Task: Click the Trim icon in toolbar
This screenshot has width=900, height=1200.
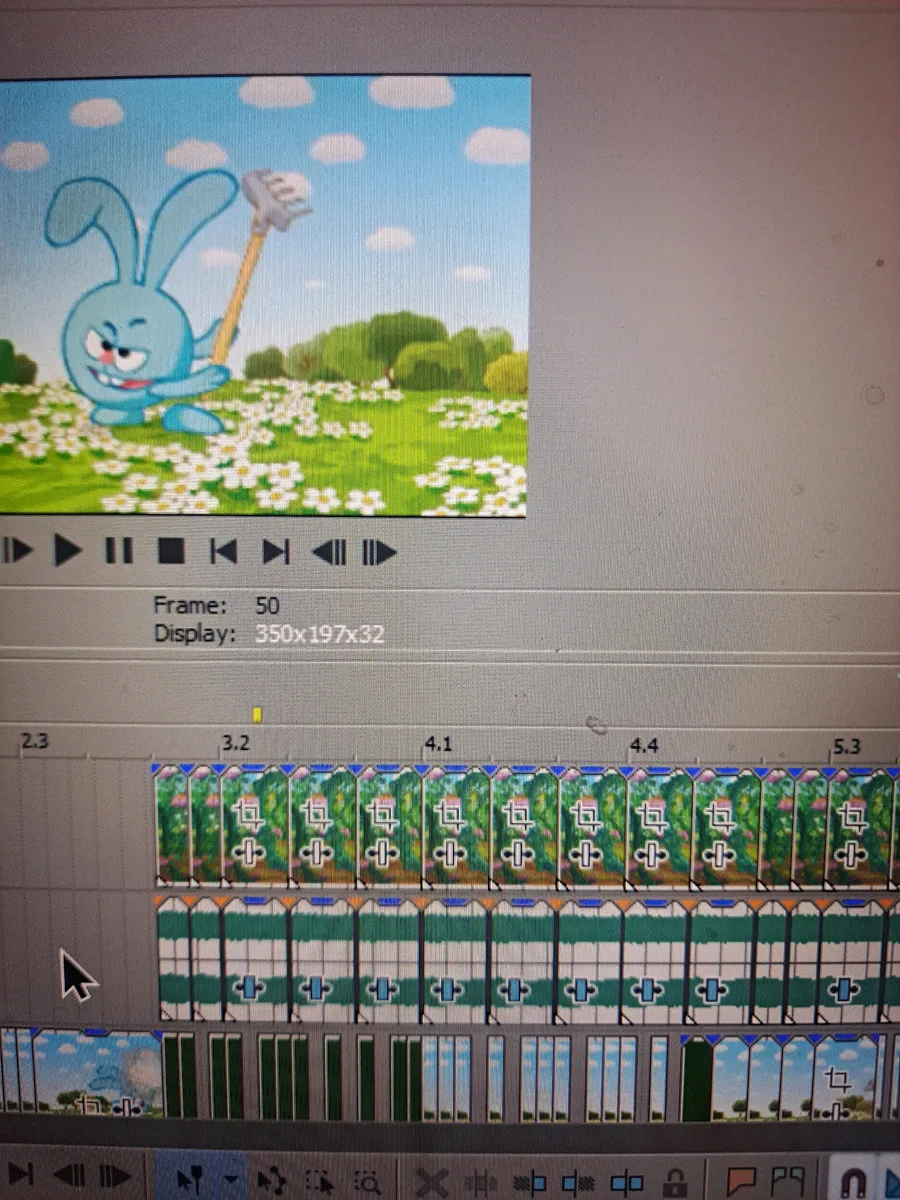Action: click(481, 1184)
